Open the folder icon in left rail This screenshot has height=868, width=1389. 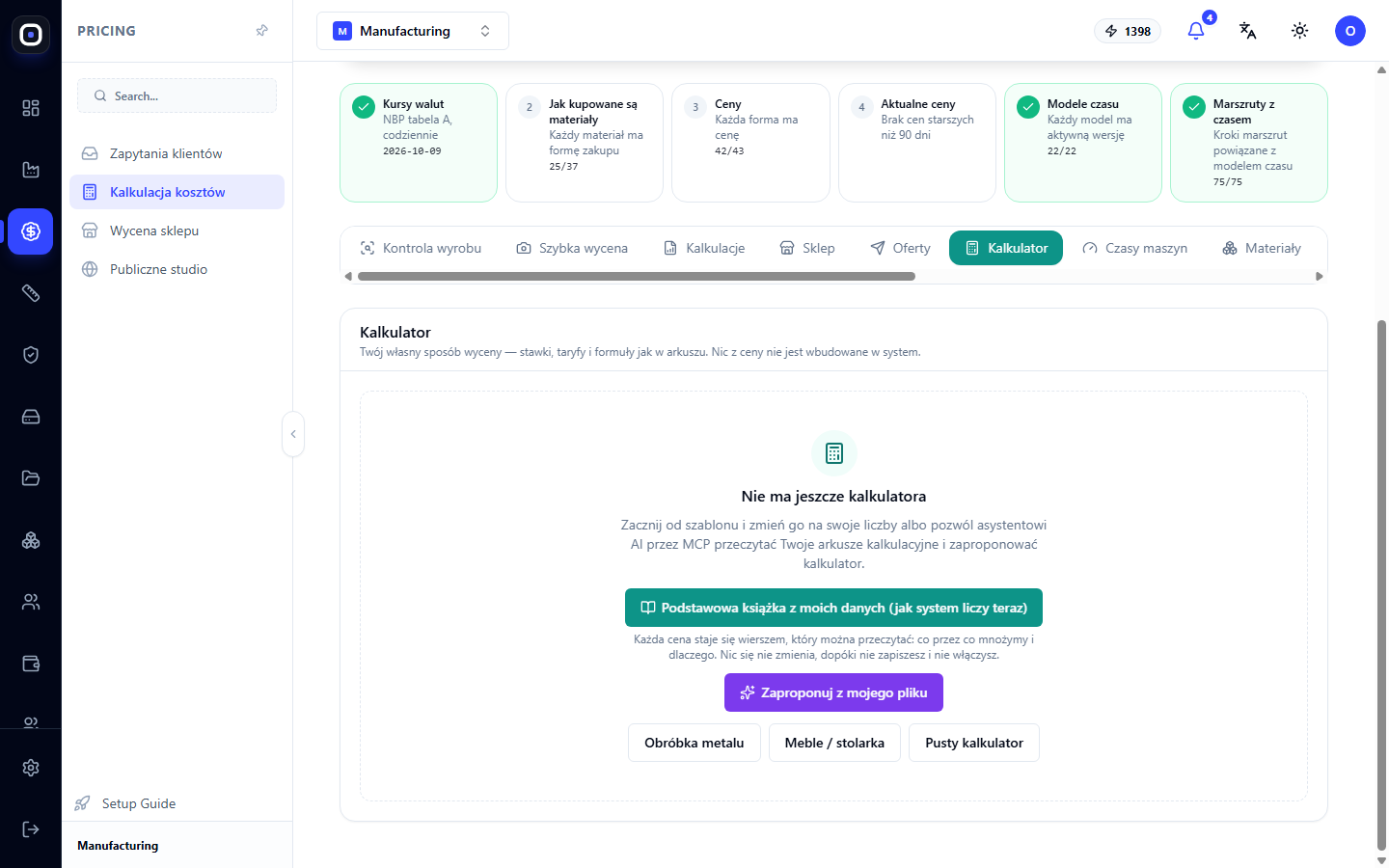pos(31,478)
